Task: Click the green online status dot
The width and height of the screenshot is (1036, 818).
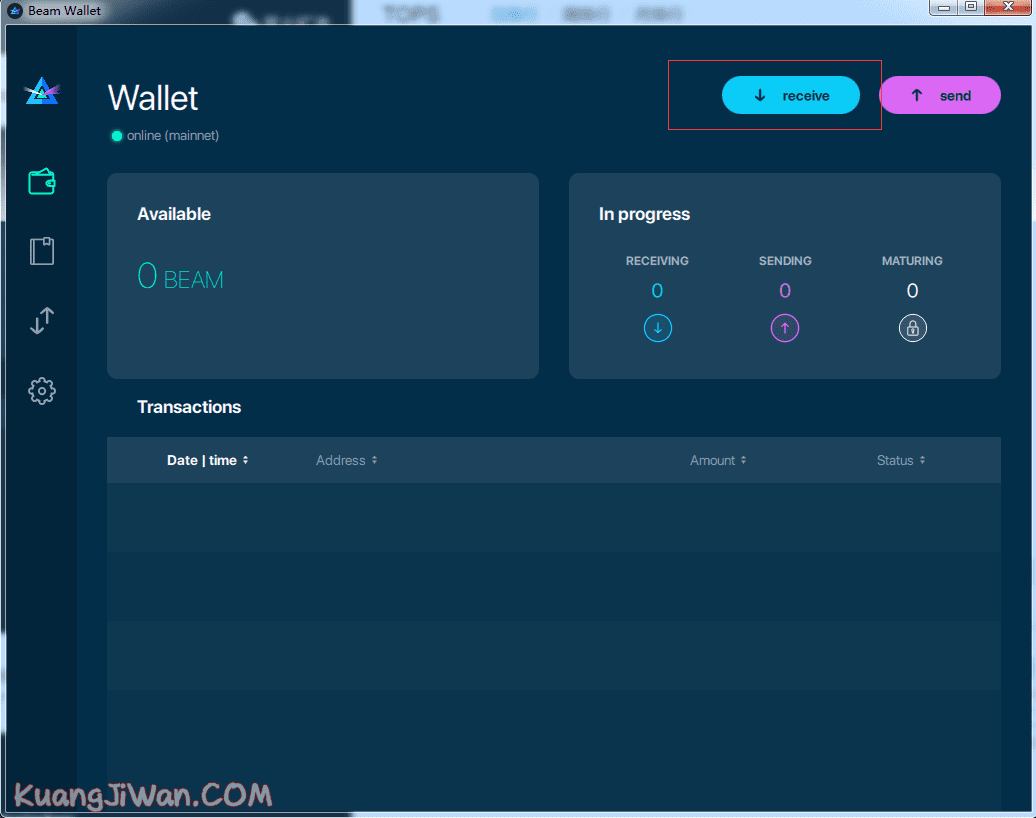Action: click(117, 135)
